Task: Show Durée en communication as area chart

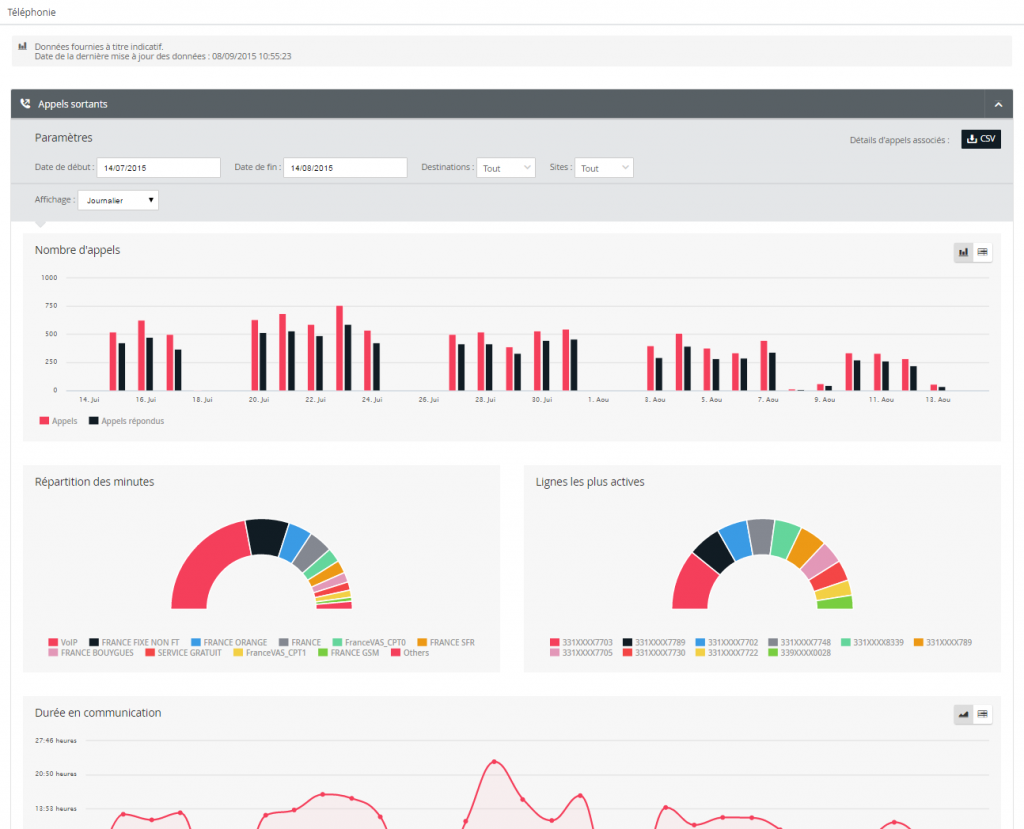Action: (963, 714)
